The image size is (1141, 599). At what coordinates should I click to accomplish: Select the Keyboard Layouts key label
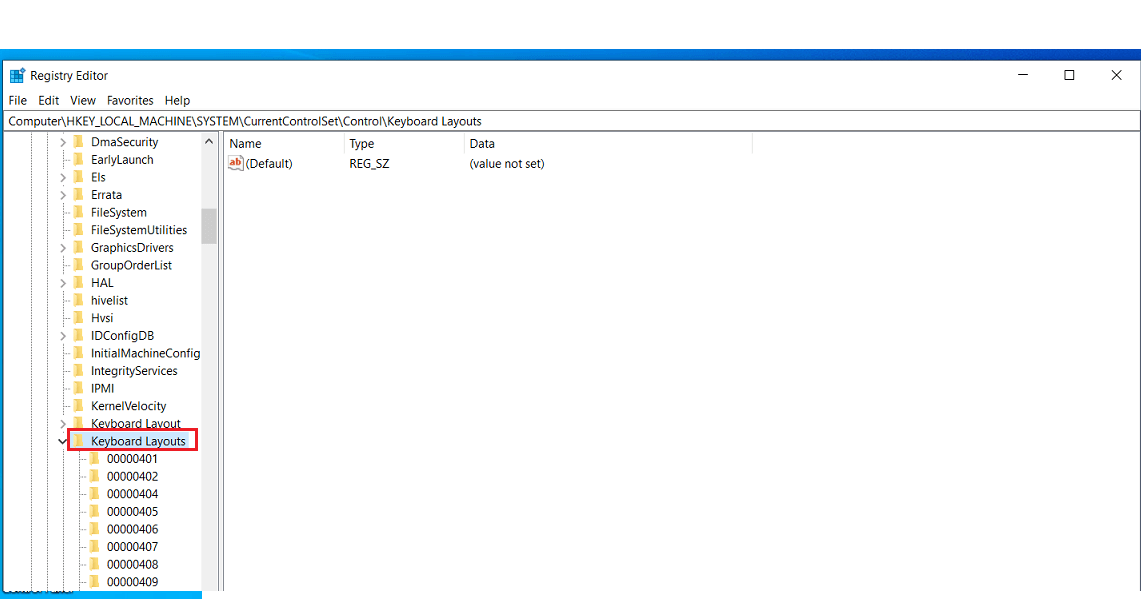click(x=138, y=441)
